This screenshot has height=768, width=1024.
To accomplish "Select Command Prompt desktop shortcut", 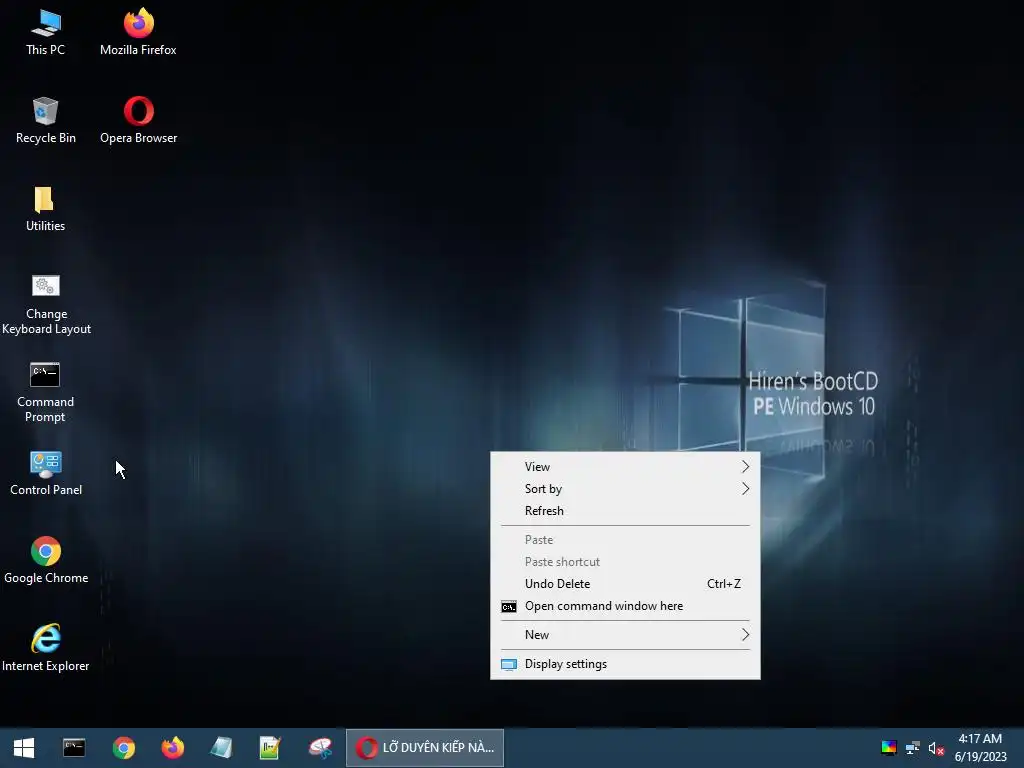I will pyautogui.click(x=45, y=392).
